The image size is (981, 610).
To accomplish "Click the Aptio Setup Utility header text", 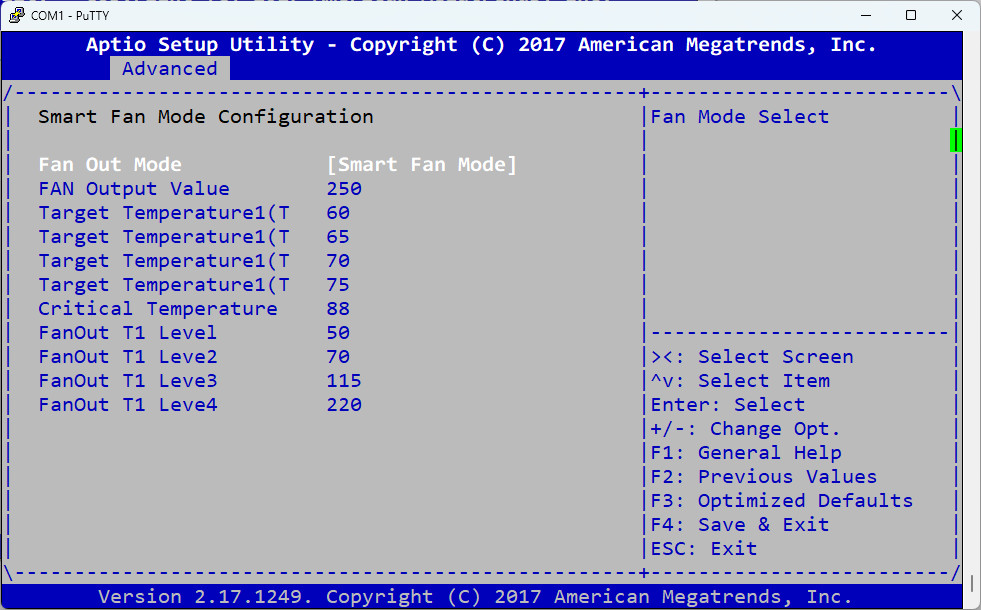I will 480,44.
